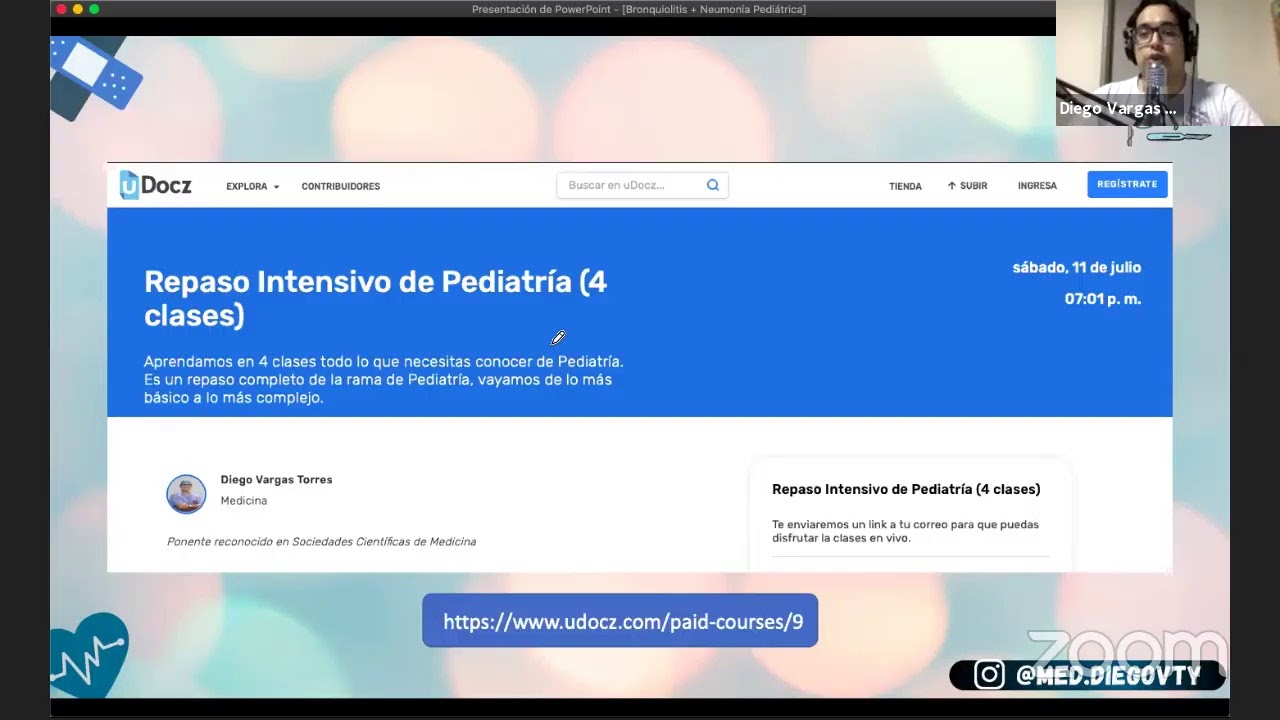Click the Presentación de PowerPoint window title
The width and height of the screenshot is (1280, 720).
[x=639, y=9]
